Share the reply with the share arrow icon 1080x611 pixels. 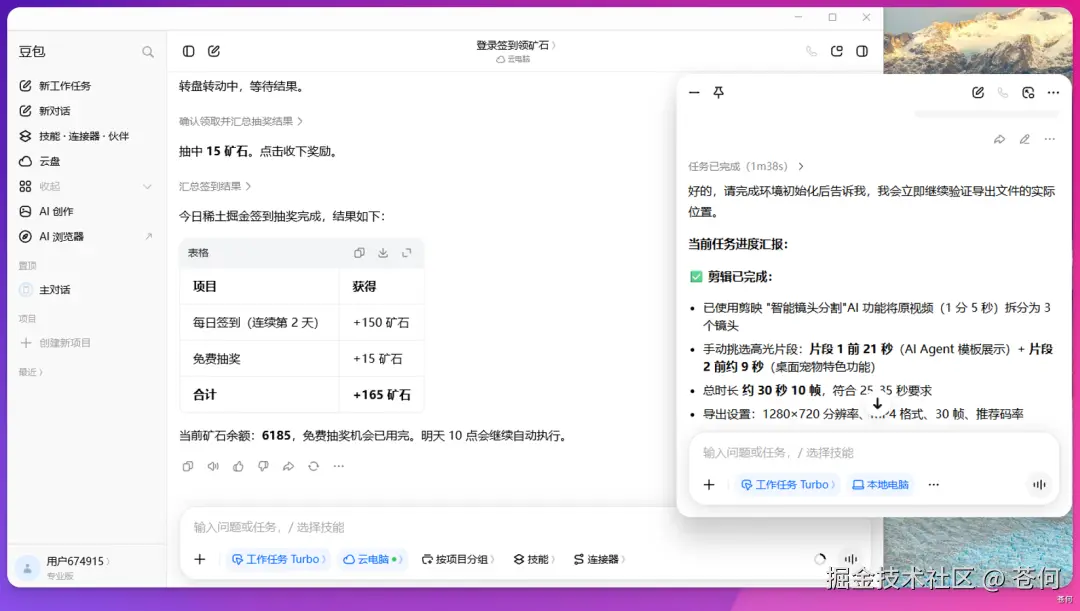pyautogui.click(x=288, y=466)
